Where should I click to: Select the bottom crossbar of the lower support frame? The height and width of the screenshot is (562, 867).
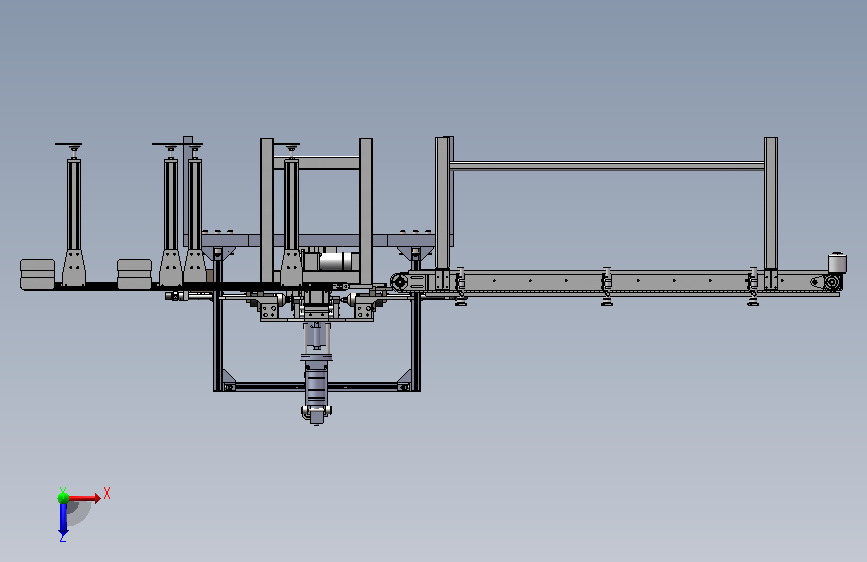[317, 386]
